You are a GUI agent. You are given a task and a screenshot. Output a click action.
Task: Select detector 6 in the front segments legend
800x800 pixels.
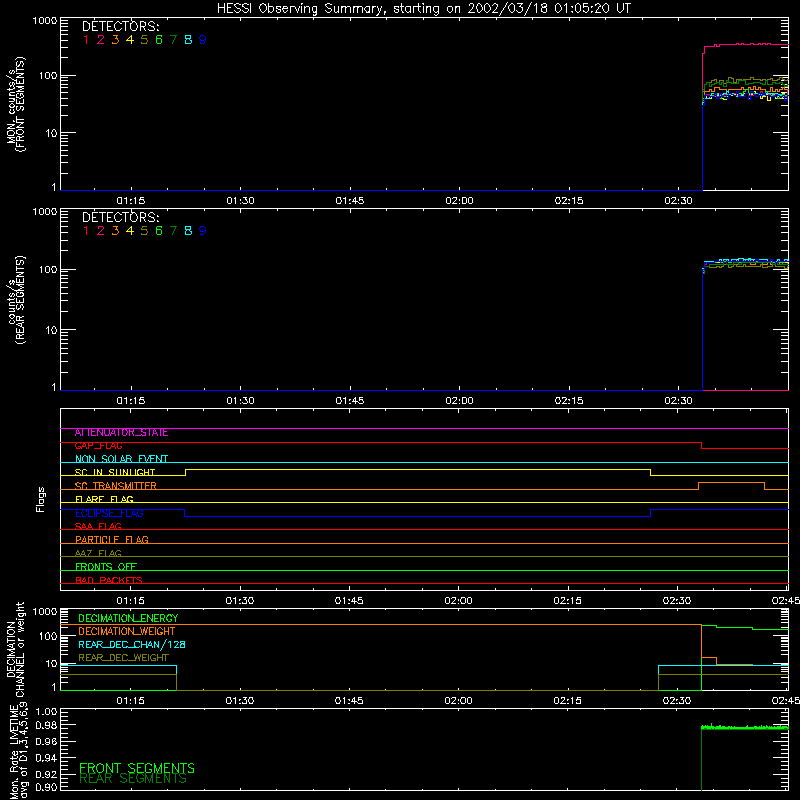point(159,40)
